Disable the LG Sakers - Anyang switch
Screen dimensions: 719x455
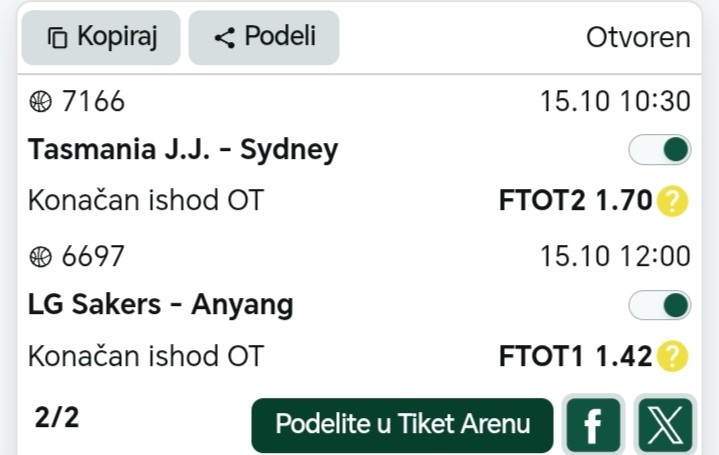tap(660, 304)
